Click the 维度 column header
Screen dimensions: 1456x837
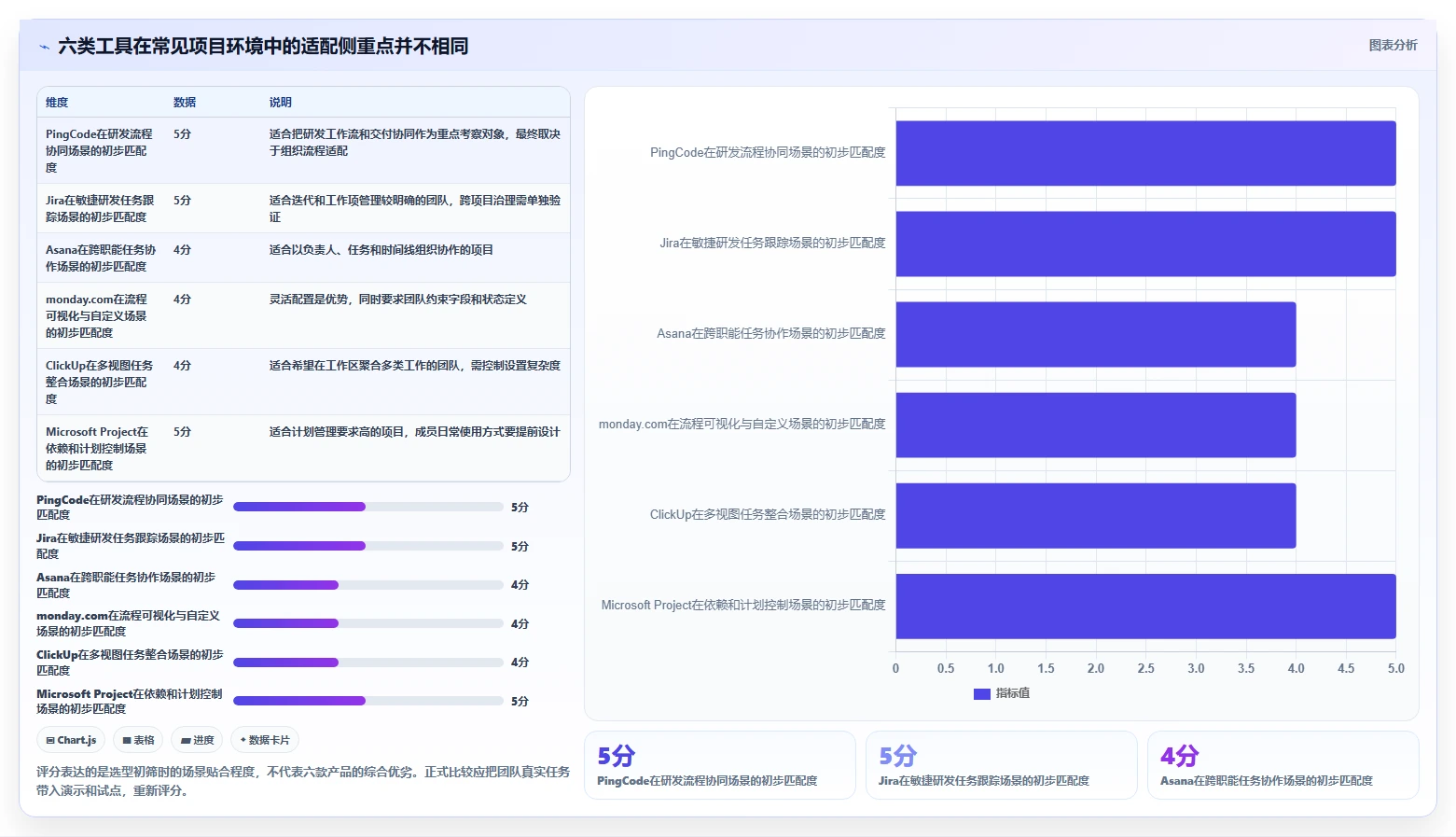[x=57, y=103]
